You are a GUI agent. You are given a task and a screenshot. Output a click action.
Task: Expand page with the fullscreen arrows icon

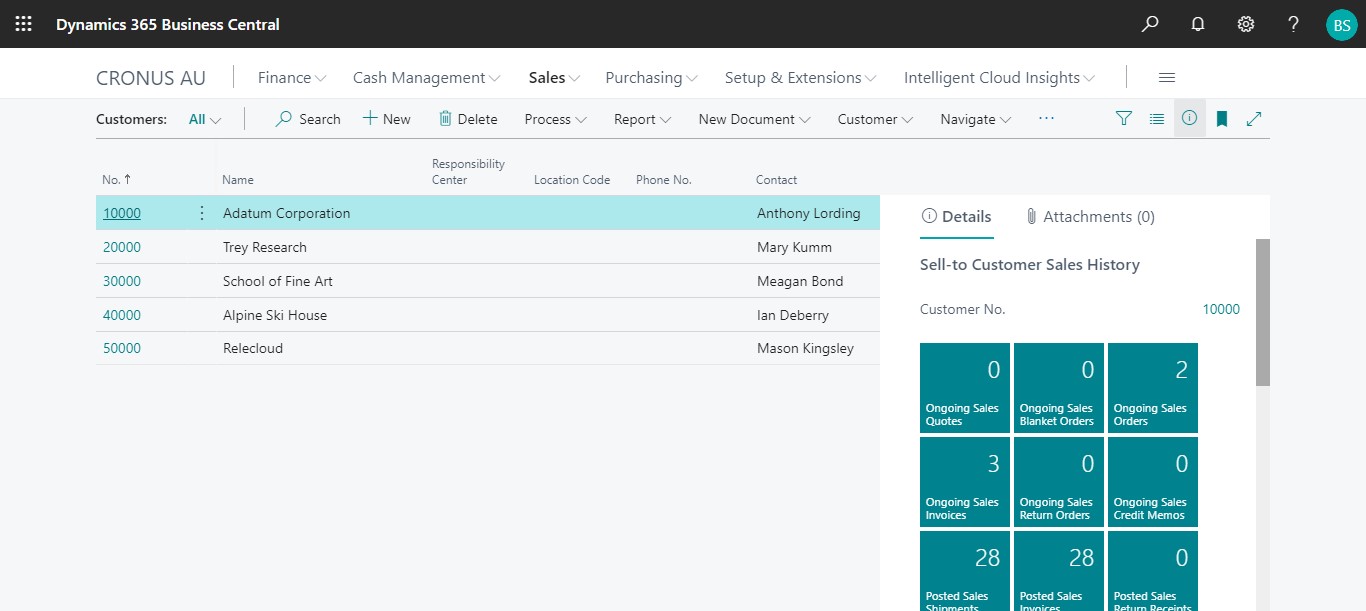[1254, 119]
